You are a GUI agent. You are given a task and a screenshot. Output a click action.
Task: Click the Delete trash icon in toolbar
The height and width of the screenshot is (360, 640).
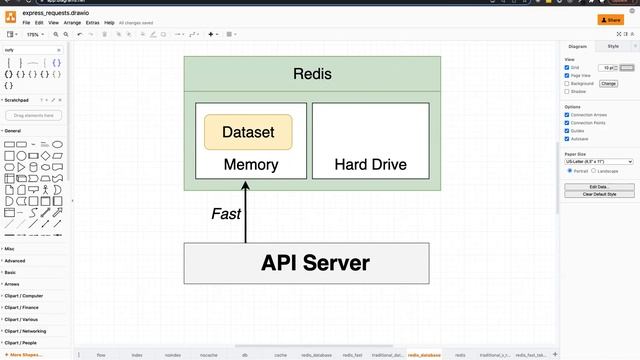point(104,35)
